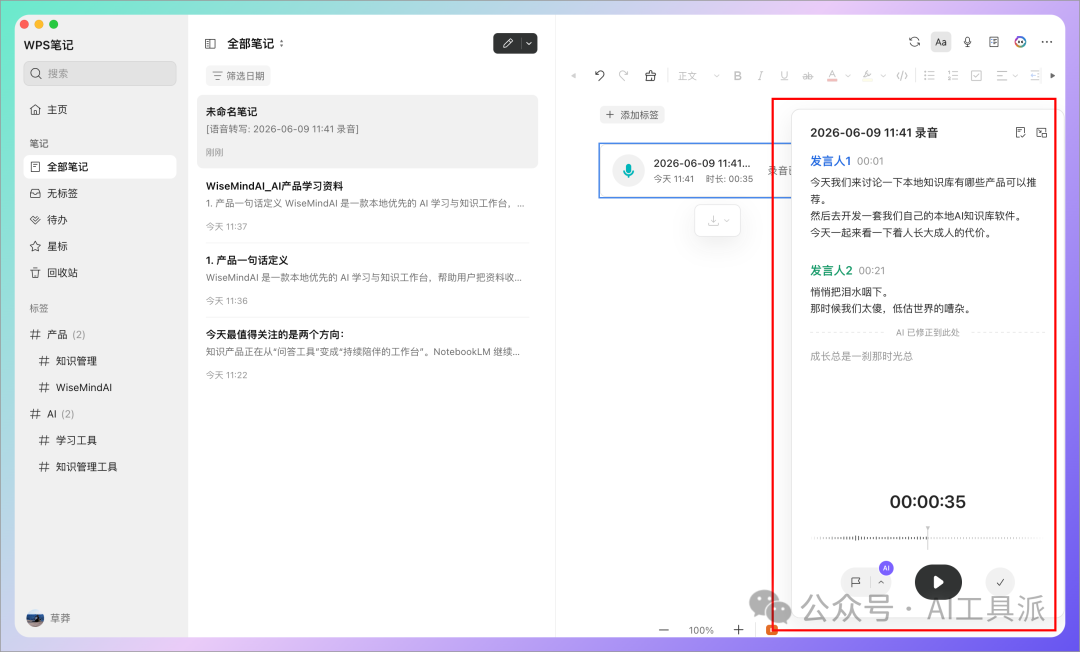Viewport: 1080px width, 652px height.
Task: Open the three-dots more options menu
Action: click(x=1047, y=42)
